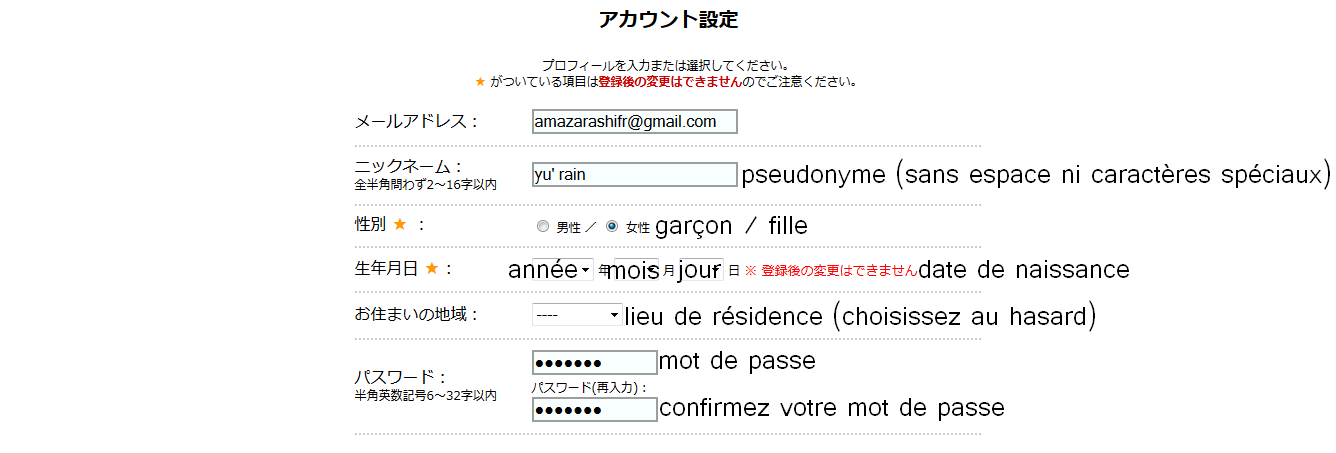Expand the お住まいの地域 region dropdown
The image size is (1336, 453).
(577, 315)
